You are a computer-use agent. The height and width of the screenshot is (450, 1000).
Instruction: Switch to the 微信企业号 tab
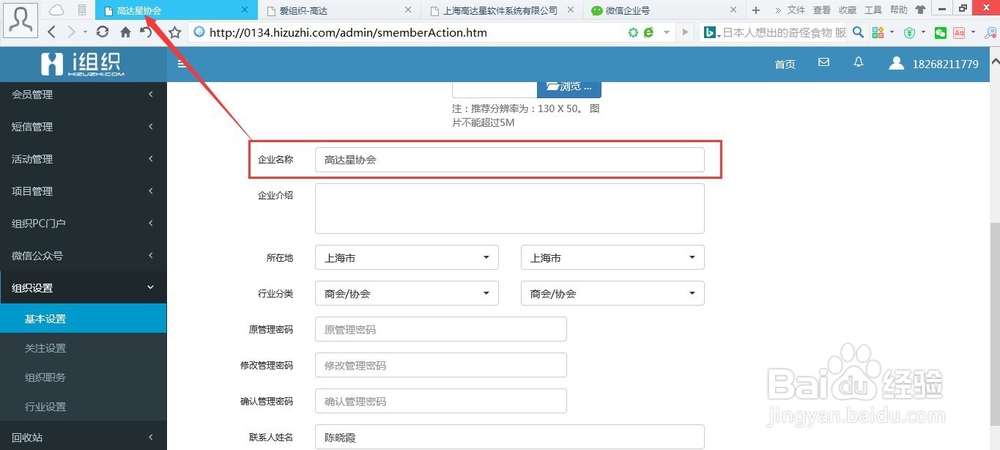pos(662,10)
